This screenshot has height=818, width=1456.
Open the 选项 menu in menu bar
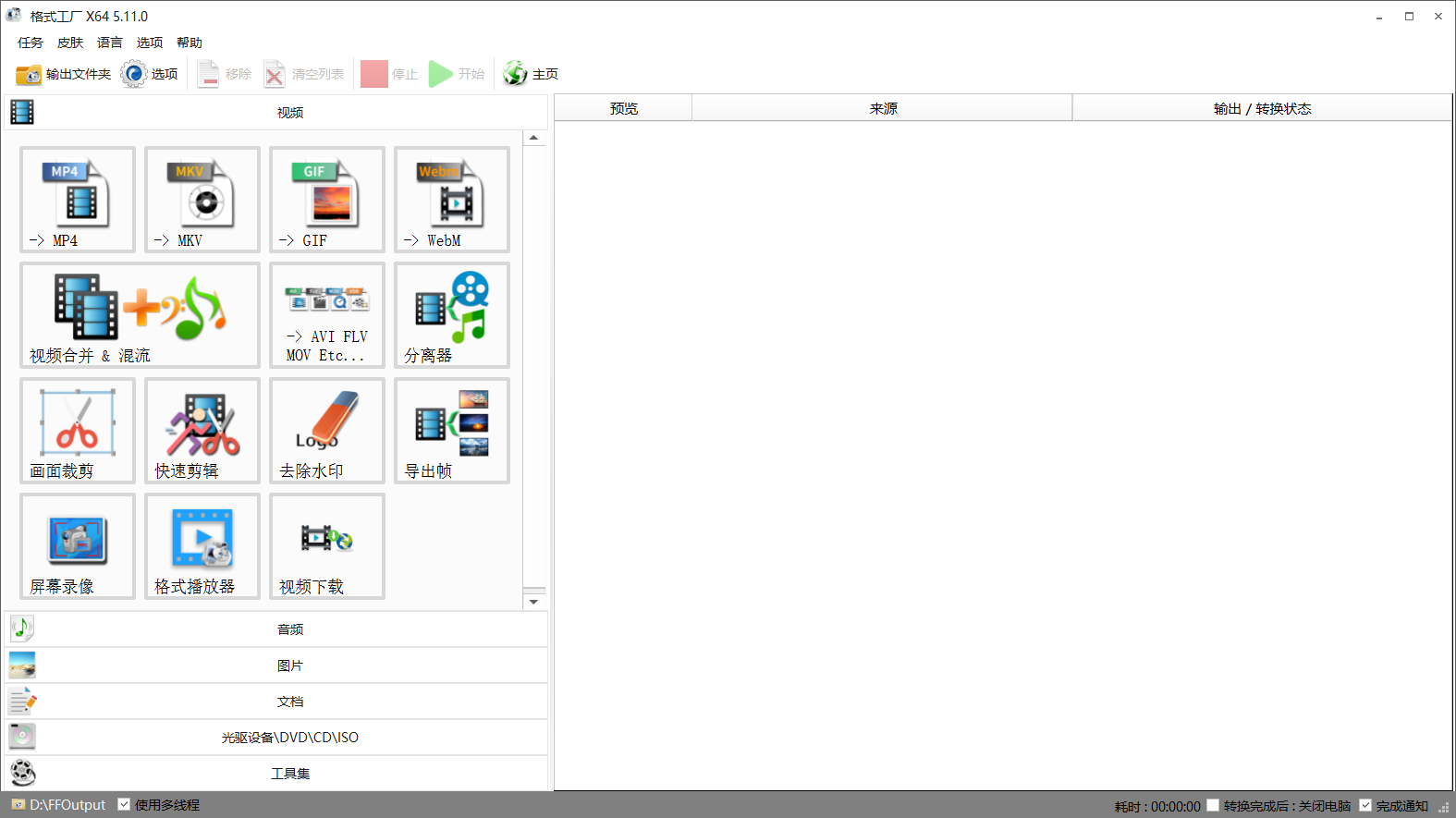coord(150,43)
